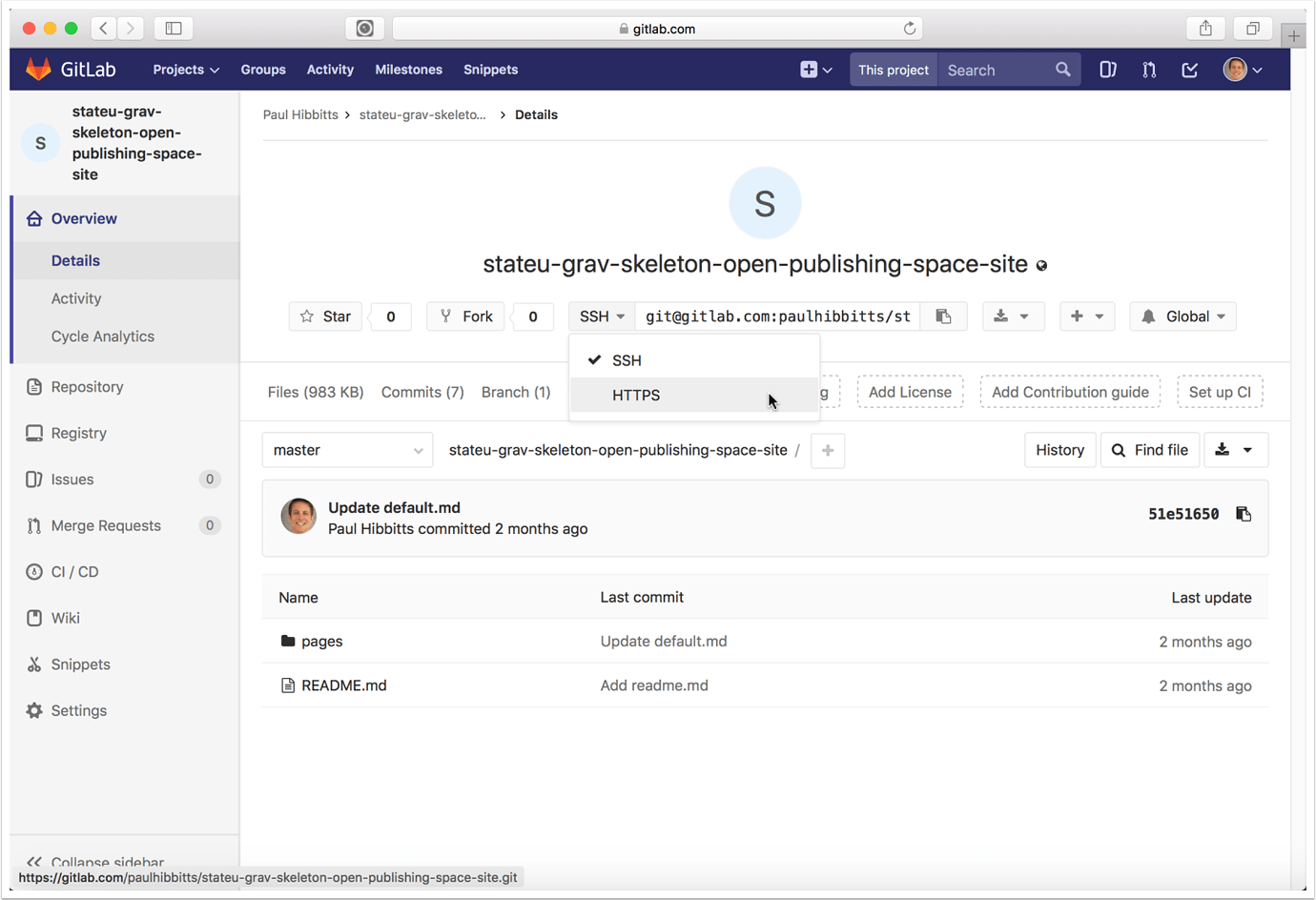Screen dimensions: 1316x900
Task: Select SSH as the clone protocol
Action: tap(627, 360)
